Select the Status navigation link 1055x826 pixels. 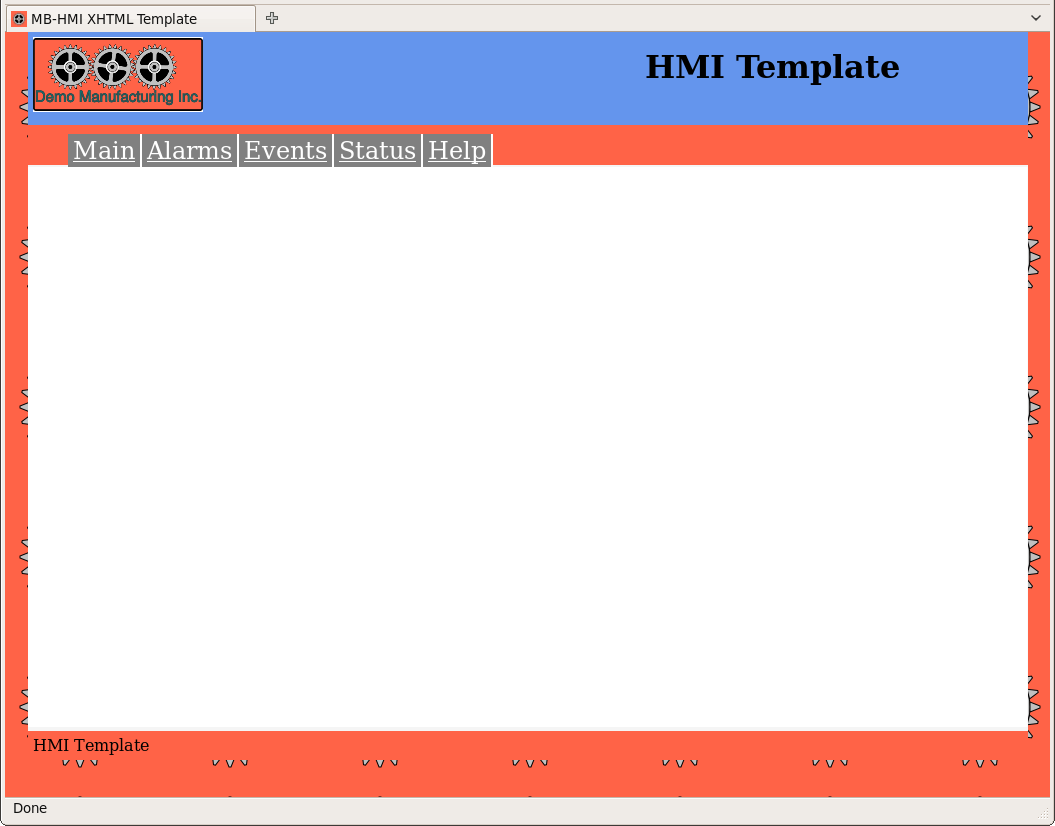[377, 150]
